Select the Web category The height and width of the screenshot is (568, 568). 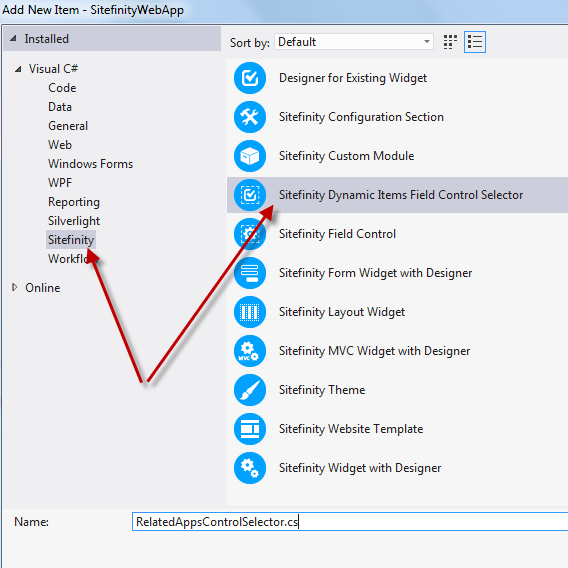60,145
